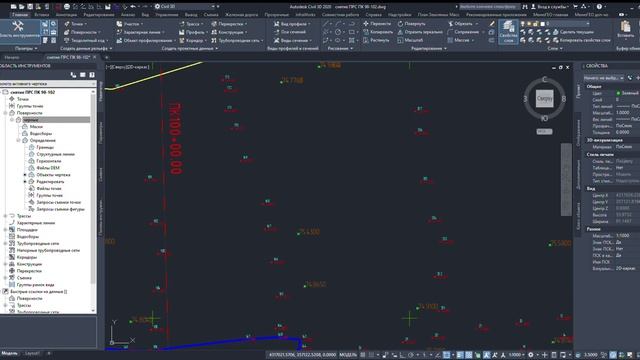Click the Вставить (Paste) button
This screenshot has width=640, height=360.
625,29
